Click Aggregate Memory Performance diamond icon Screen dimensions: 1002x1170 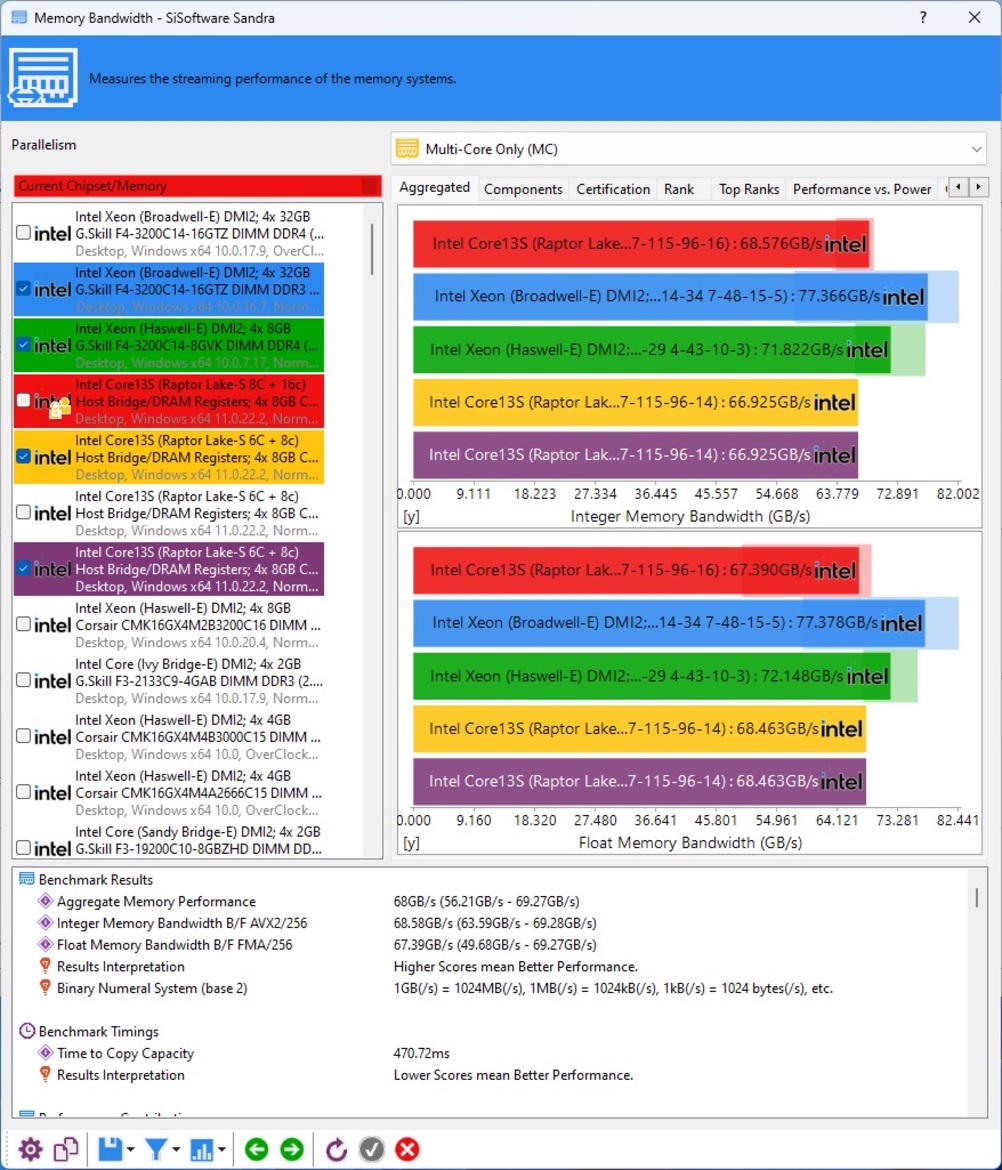tap(46, 901)
